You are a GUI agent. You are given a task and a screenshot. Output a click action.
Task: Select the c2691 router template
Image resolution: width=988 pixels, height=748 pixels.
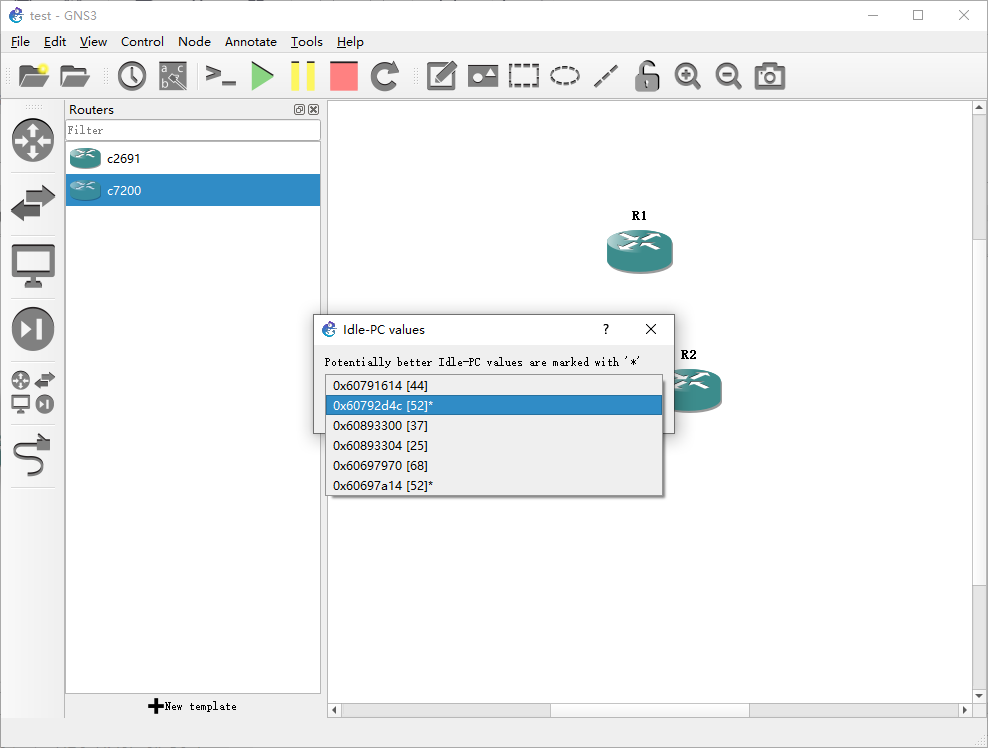[x=193, y=158]
